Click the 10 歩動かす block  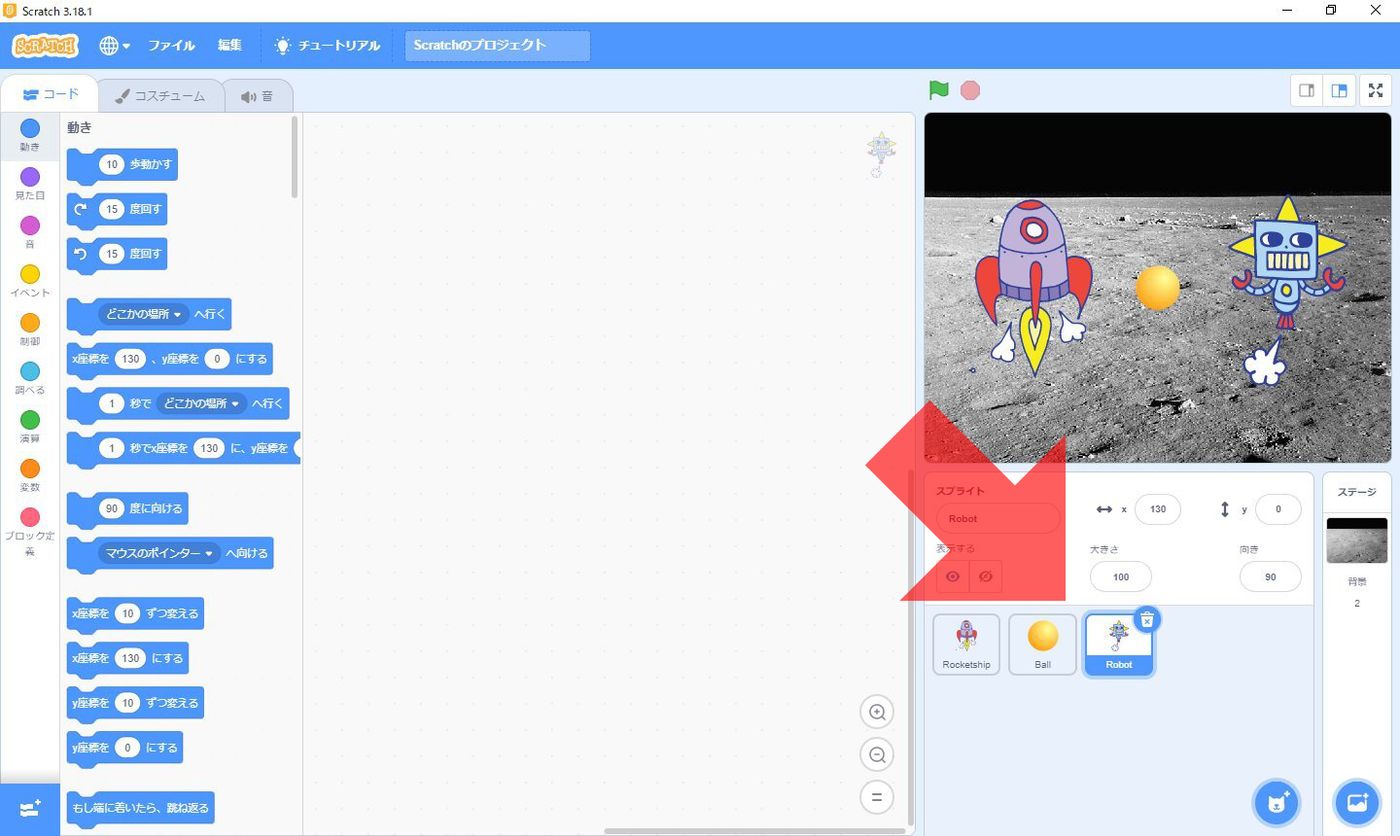pyautogui.click(x=122, y=164)
